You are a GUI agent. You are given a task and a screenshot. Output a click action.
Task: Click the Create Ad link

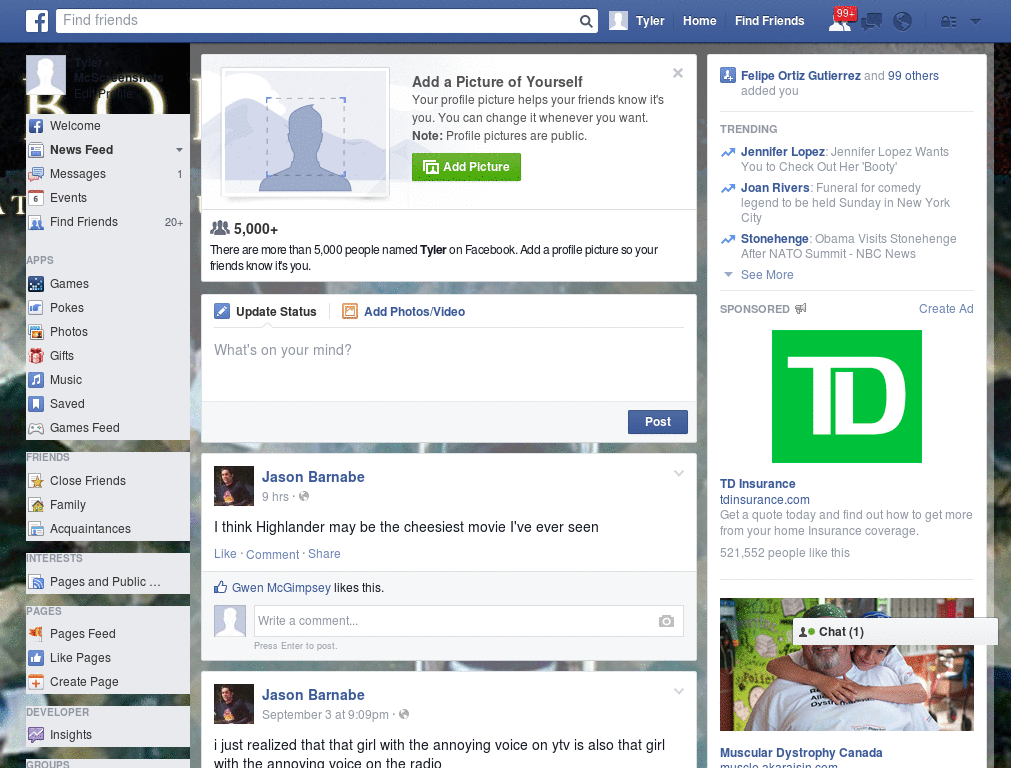946,309
